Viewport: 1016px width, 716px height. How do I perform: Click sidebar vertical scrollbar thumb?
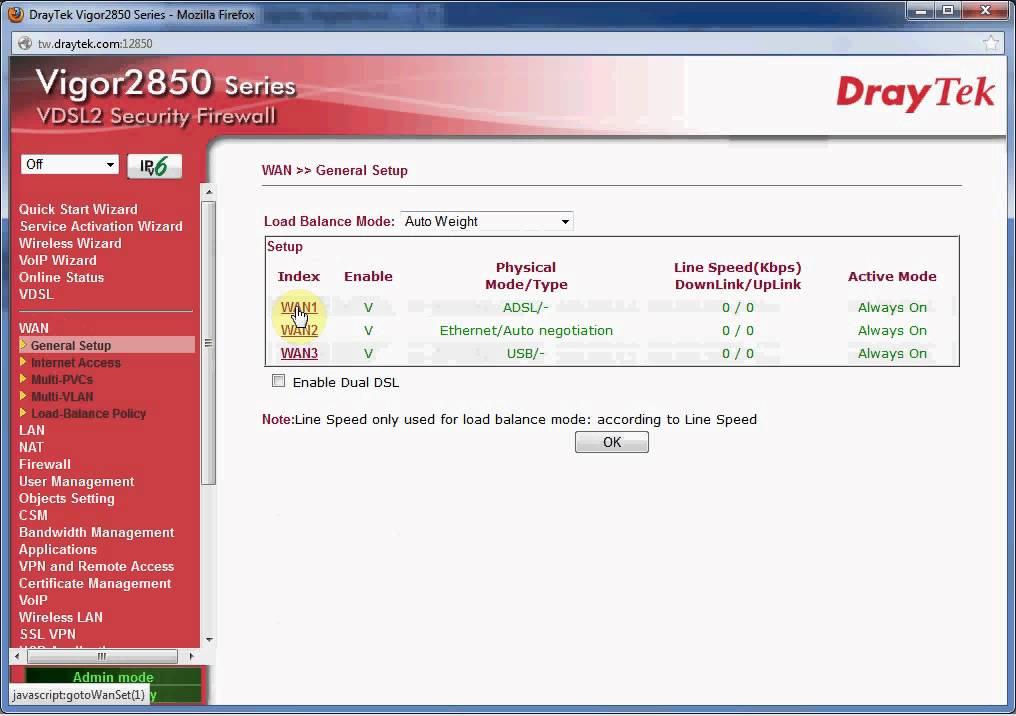pos(209,343)
